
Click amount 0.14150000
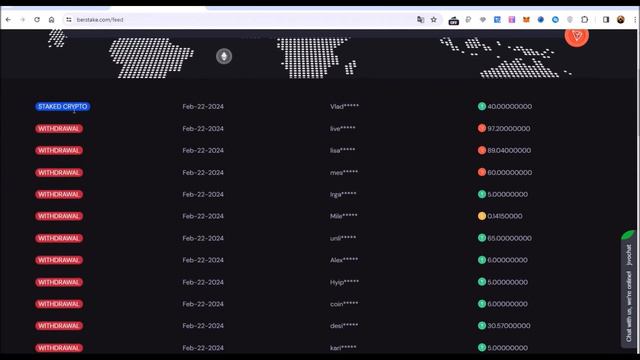[504, 216]
